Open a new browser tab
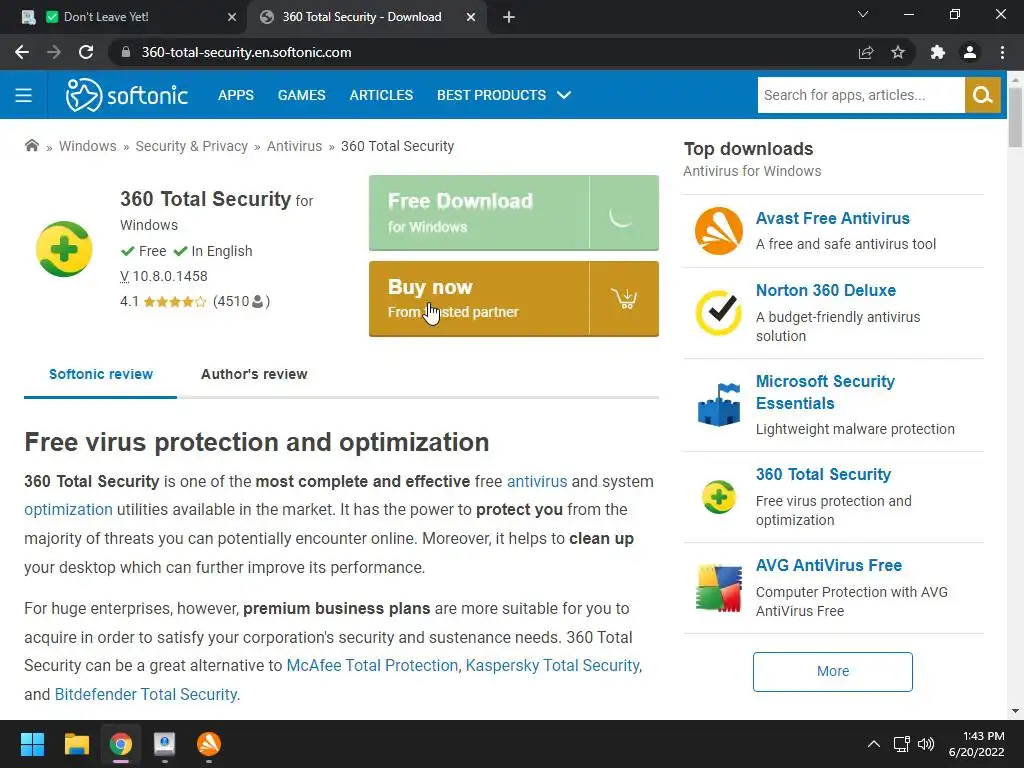Screen dimensions: 1024x768 [x=509, y=17]
